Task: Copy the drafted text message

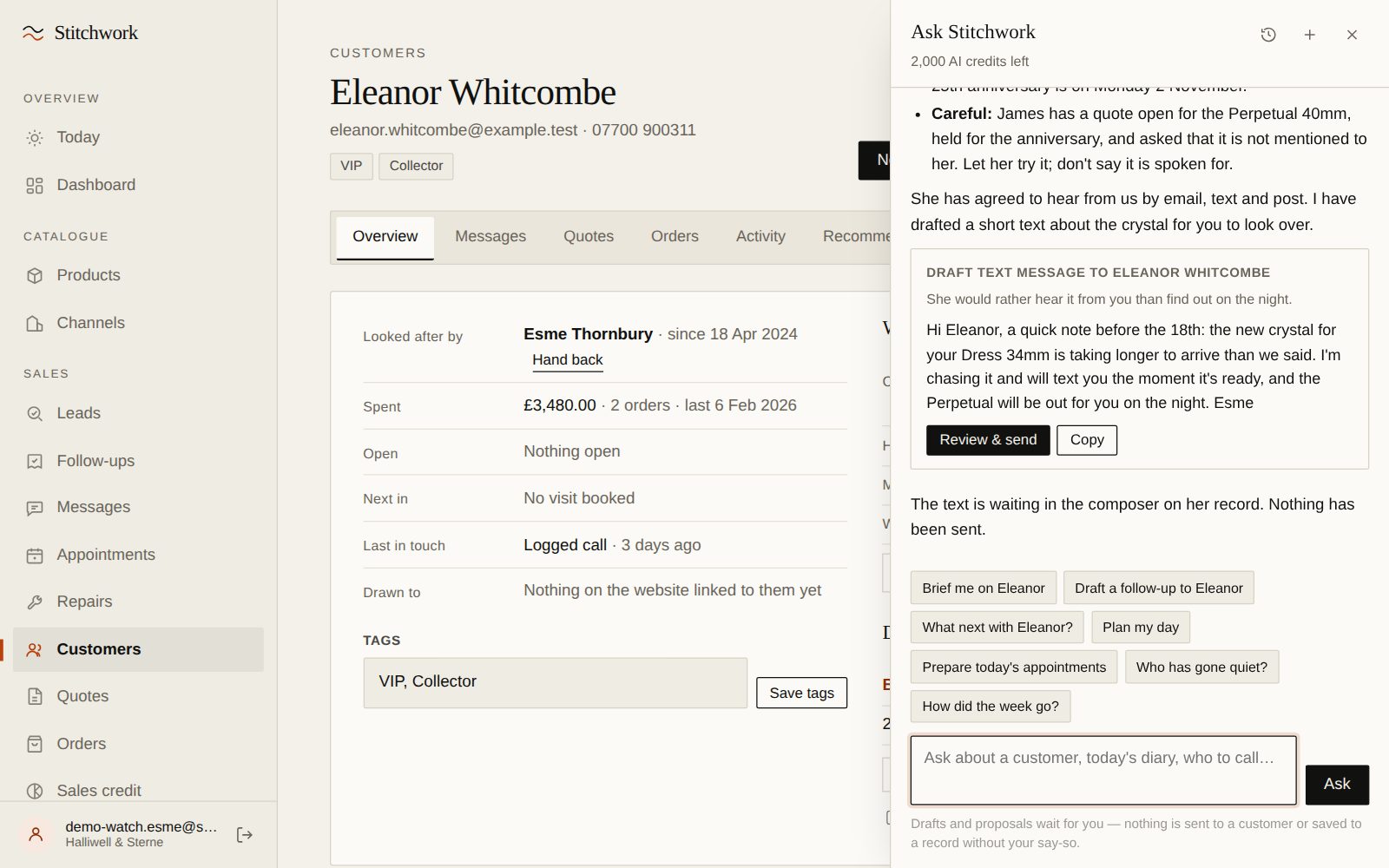Action: 1087,440
